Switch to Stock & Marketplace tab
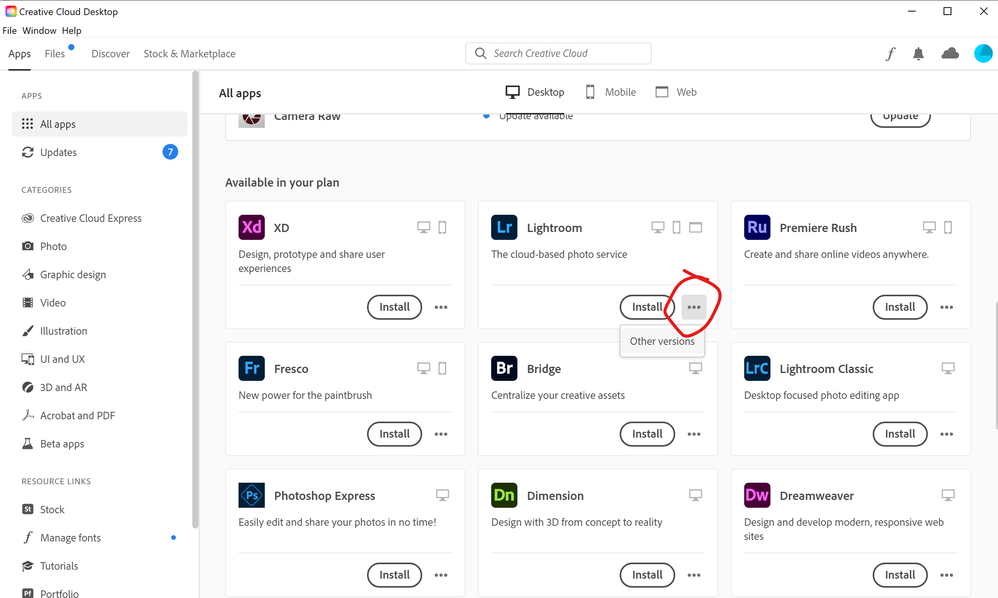This screenshot has width=998, height=598. point(189,54)
